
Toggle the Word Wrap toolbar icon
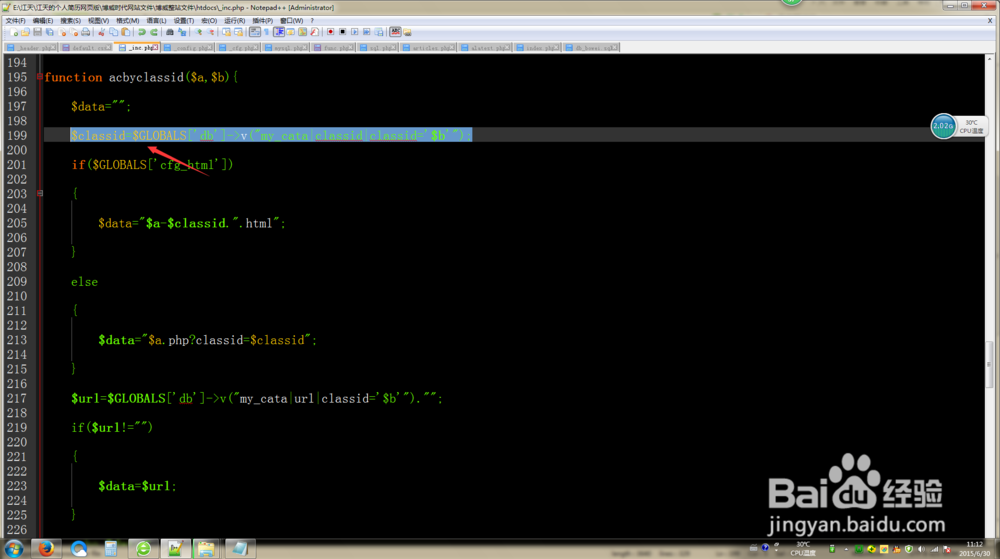click(254, 32)
